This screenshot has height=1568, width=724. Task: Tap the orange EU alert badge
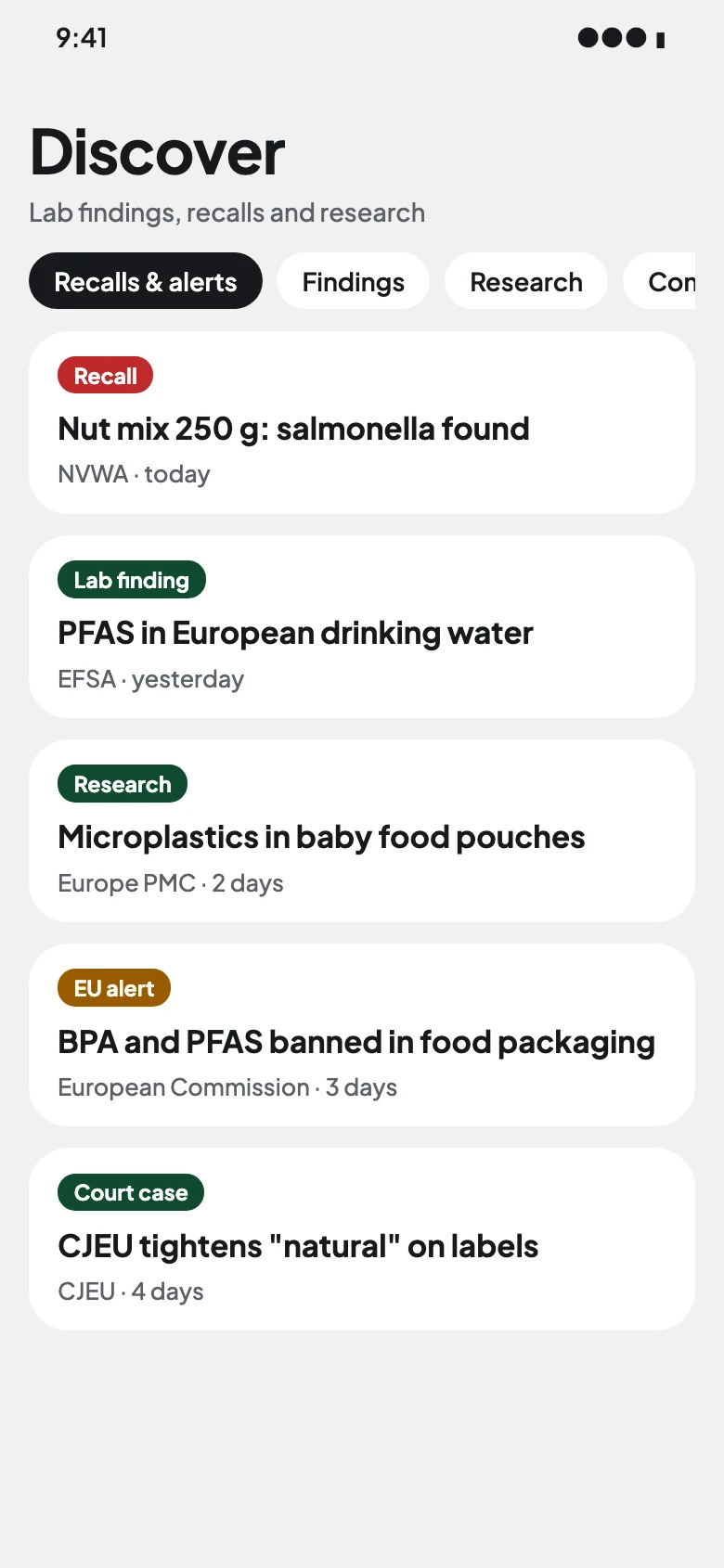(114, 988)
